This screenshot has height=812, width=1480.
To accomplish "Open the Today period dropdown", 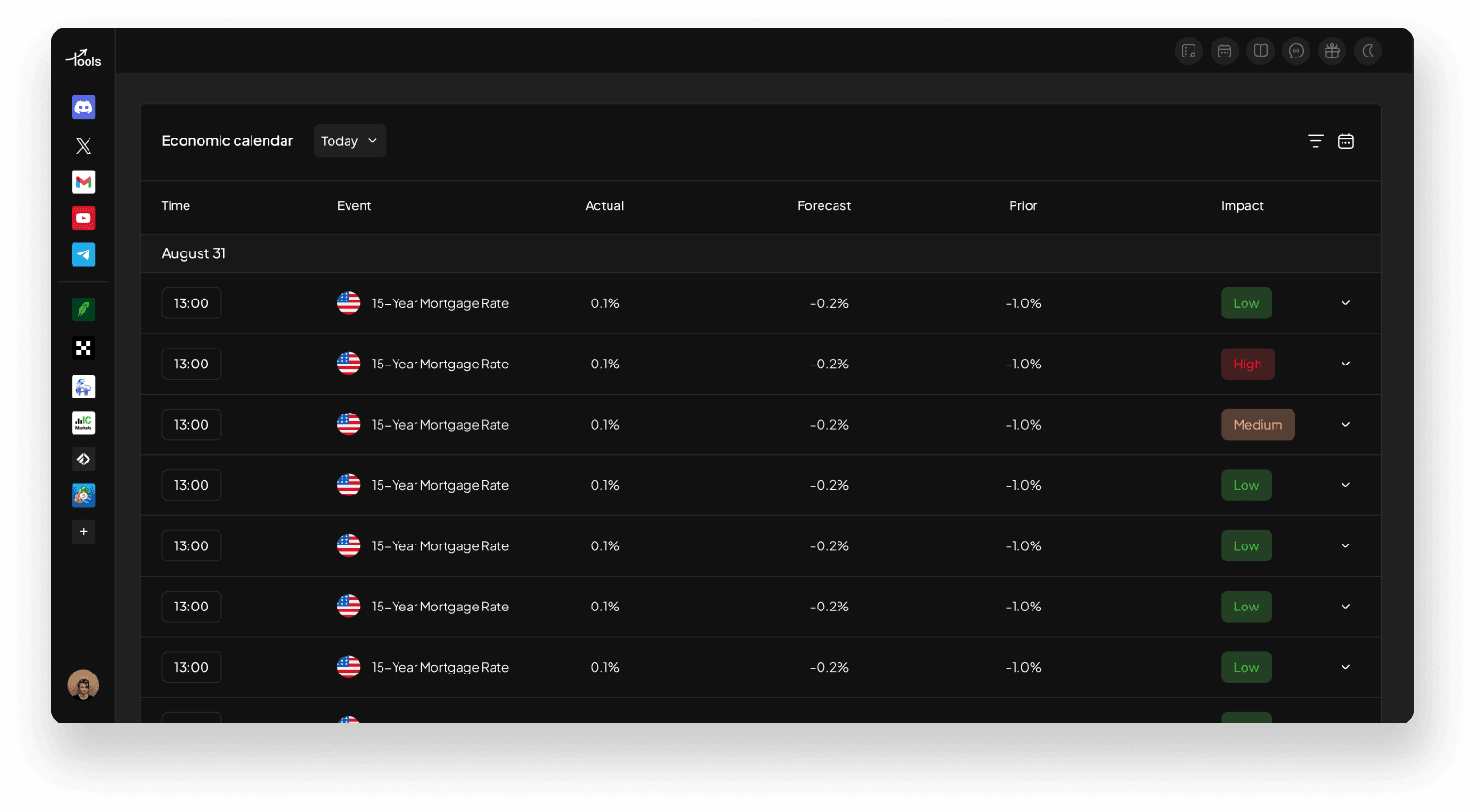I will click(350, 141).
